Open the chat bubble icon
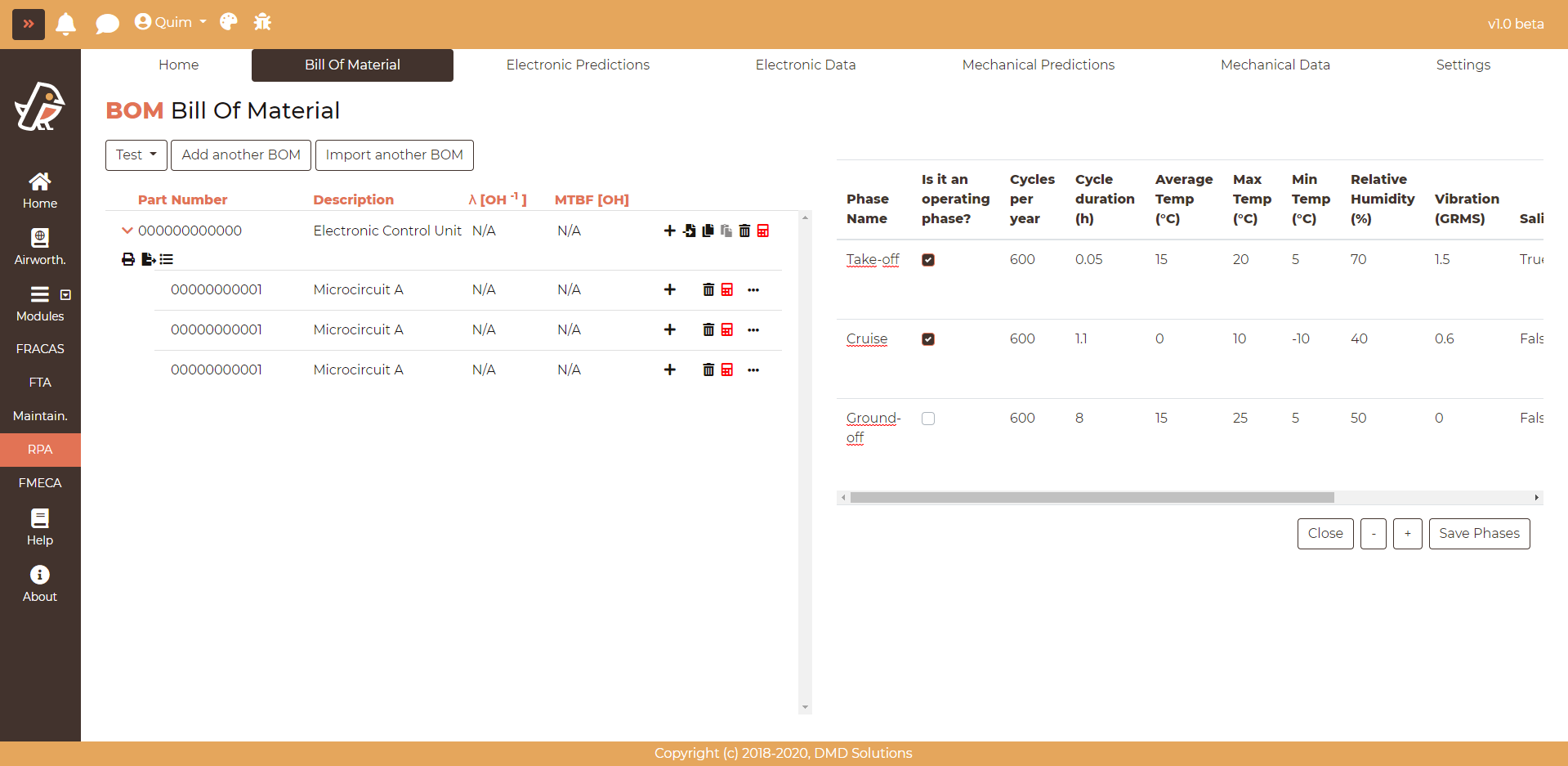 point(107,24)
